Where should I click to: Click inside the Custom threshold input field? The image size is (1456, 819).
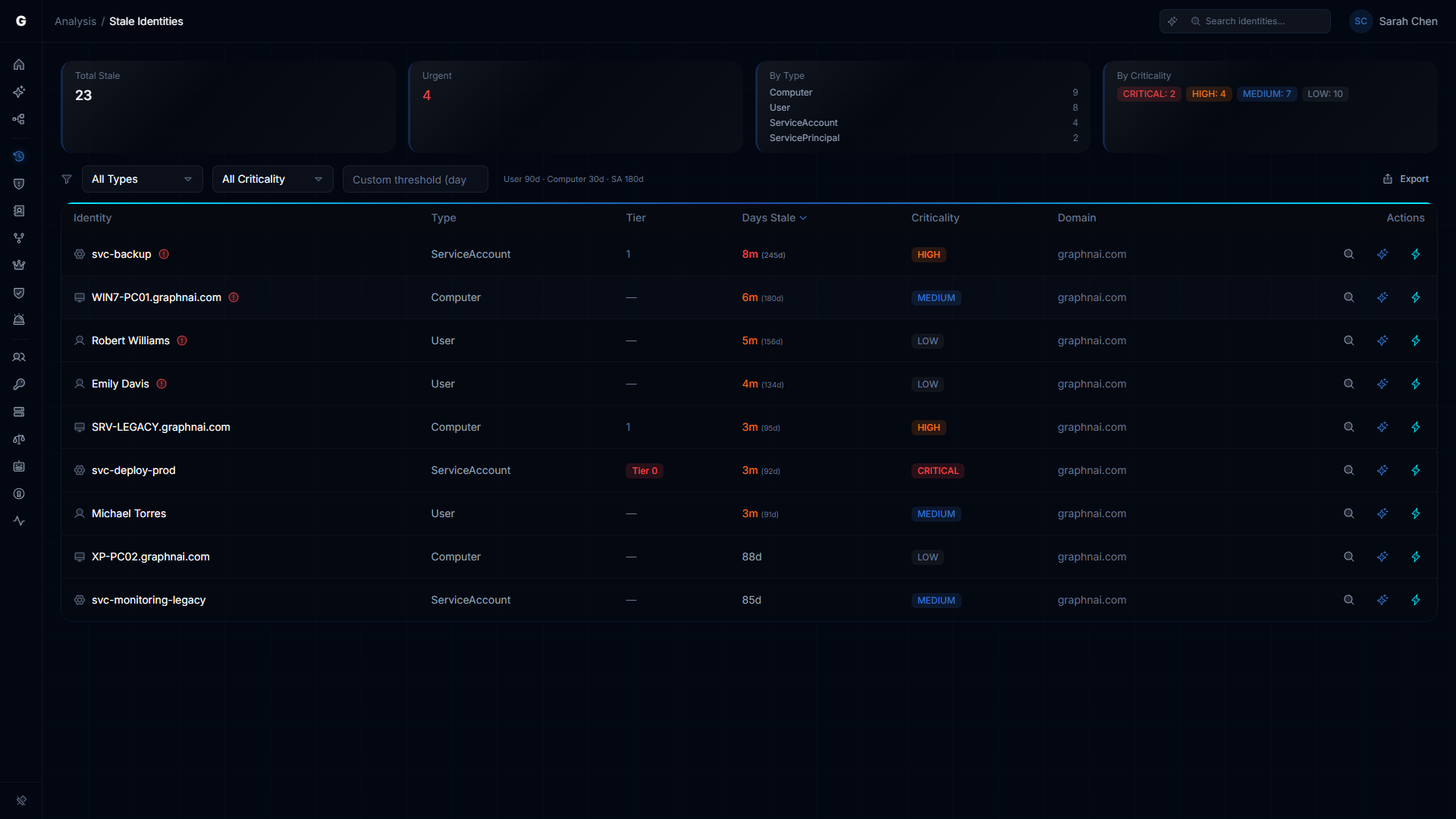415,180
